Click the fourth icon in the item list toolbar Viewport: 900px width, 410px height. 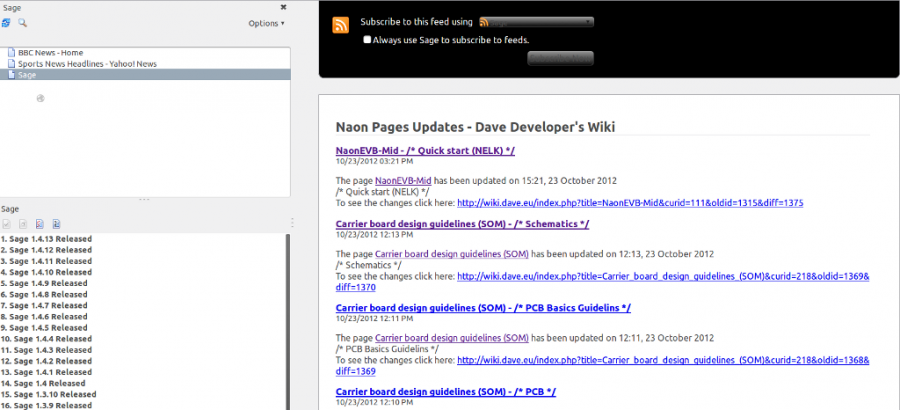57,223
